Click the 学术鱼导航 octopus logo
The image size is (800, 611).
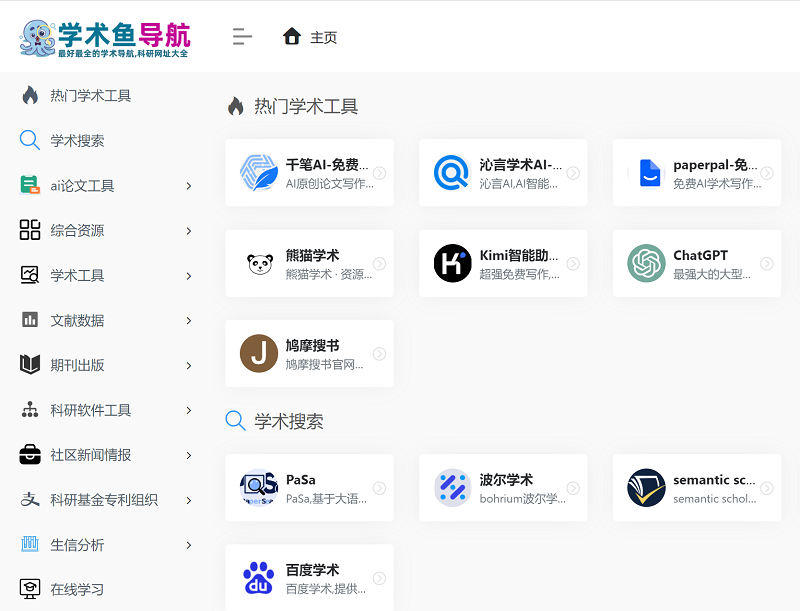(x=104, y=38)
